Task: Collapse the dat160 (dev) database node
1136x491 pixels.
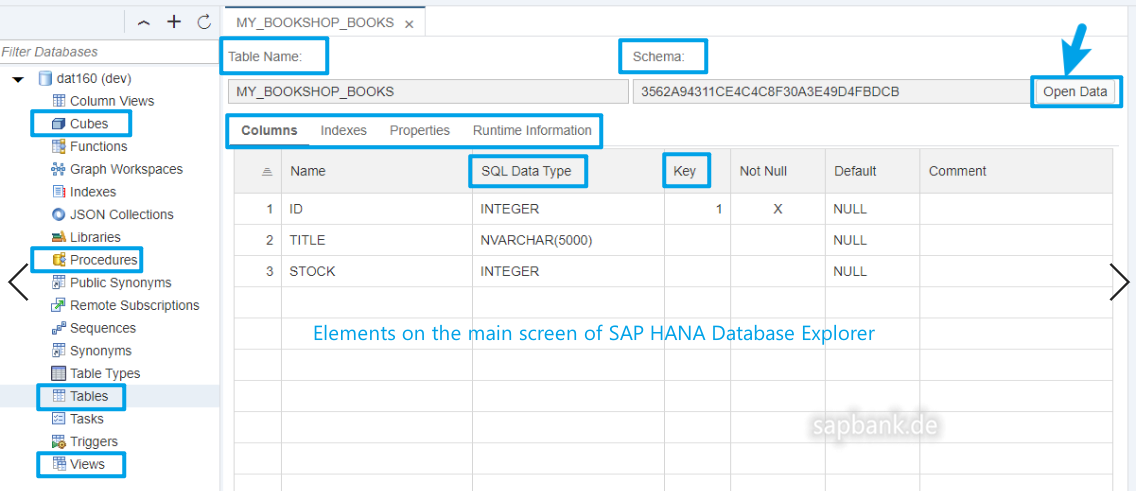Action: pos(18,79)
